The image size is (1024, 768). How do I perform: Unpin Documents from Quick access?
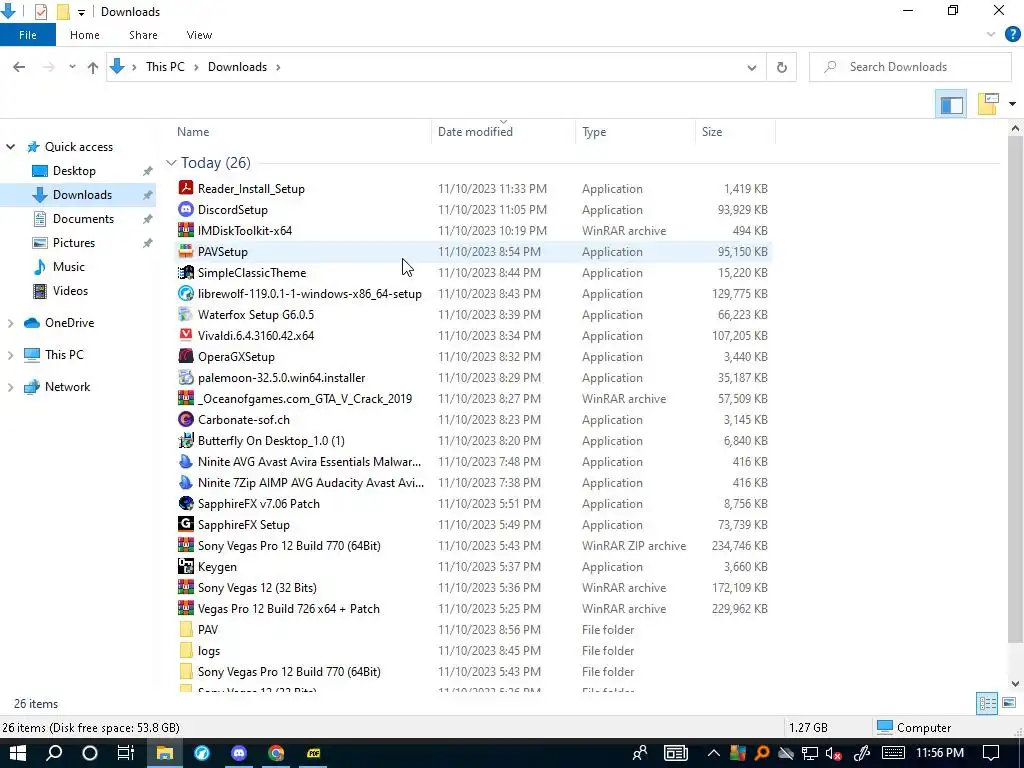tap(148, 219)
